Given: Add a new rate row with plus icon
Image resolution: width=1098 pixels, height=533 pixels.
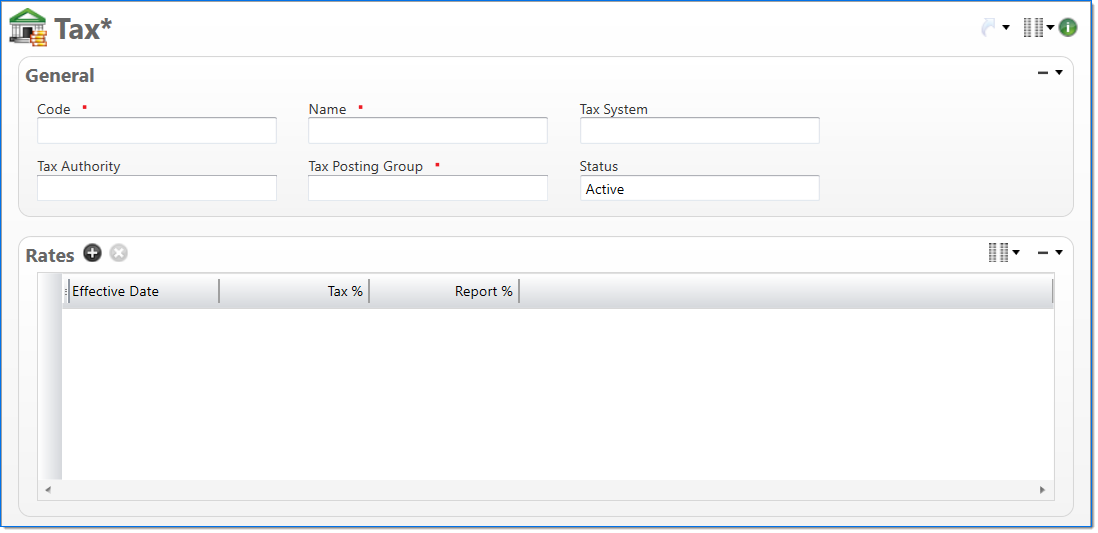Looking at the screenshot, I should [92, 254].
